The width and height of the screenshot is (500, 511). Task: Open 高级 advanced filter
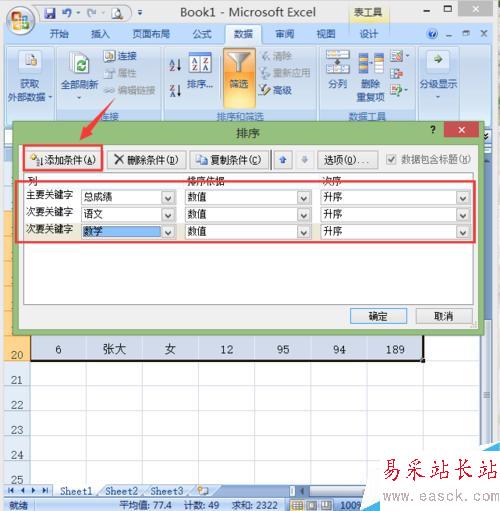275,90
